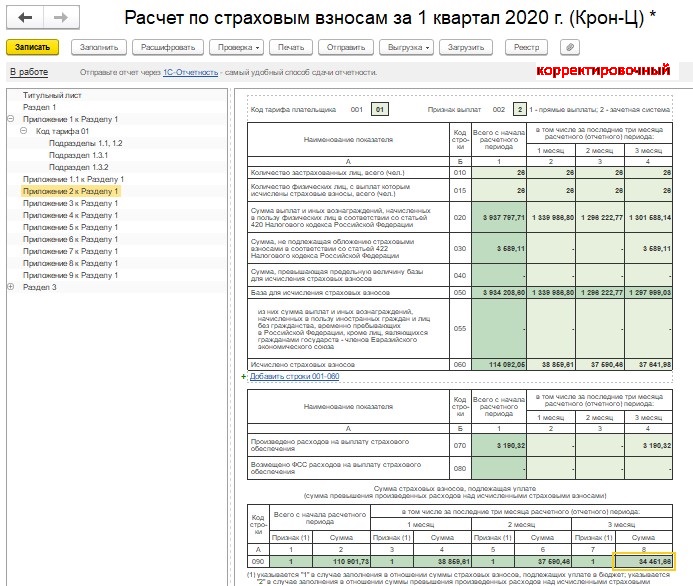Select Раздел 3 in the tree
Image resolution: width=693 pixels, height=586 pixels.
click(x=39, y=287)
